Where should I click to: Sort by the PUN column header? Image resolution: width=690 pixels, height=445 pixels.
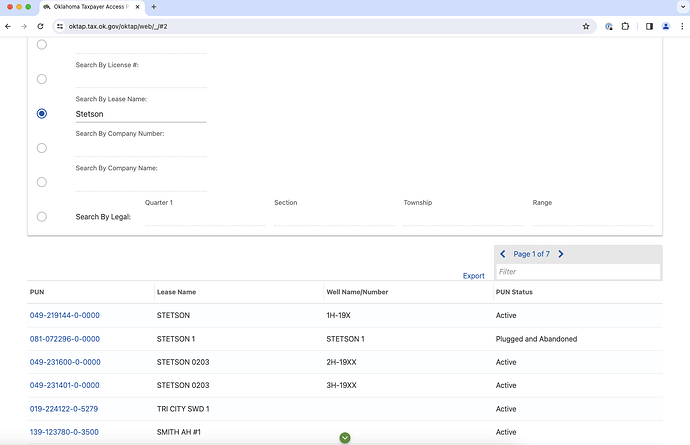coord(37,292)
